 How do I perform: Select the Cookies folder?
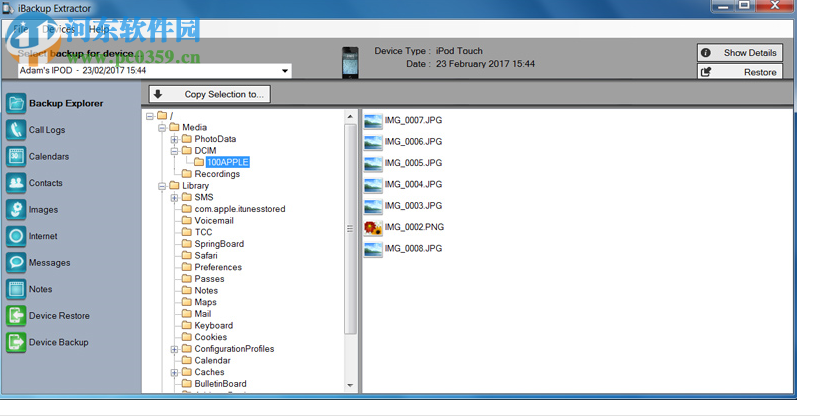pyautogui.click(x=211, y=337)
